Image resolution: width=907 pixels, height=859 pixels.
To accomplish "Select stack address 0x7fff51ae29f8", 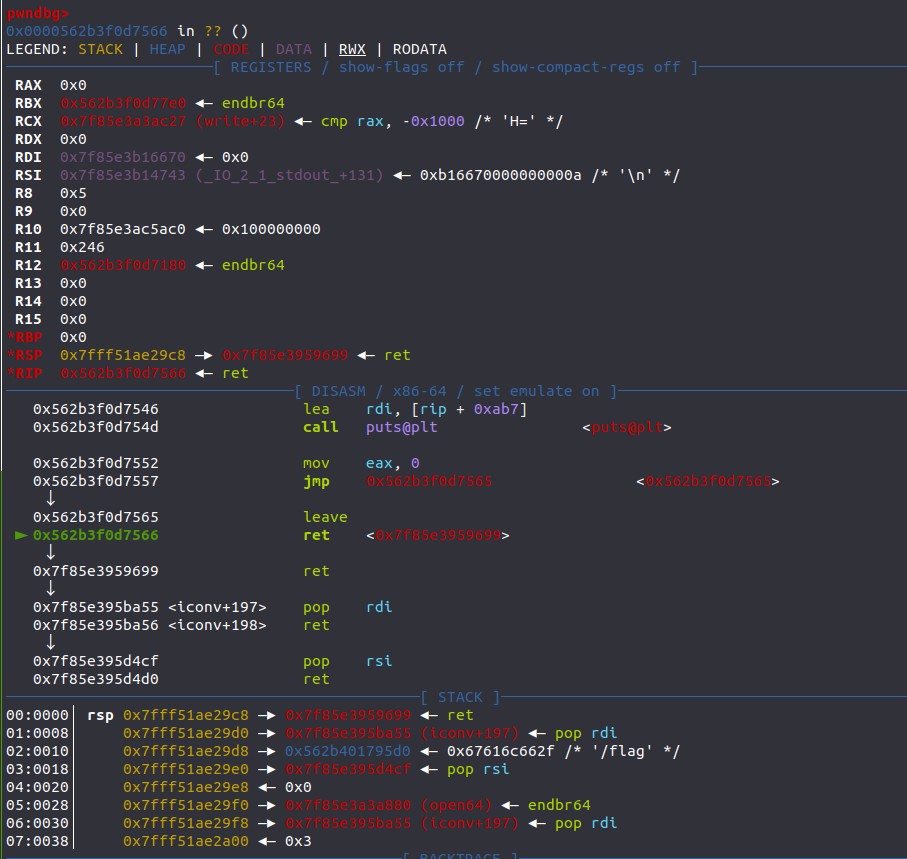I will coord(186,823).
